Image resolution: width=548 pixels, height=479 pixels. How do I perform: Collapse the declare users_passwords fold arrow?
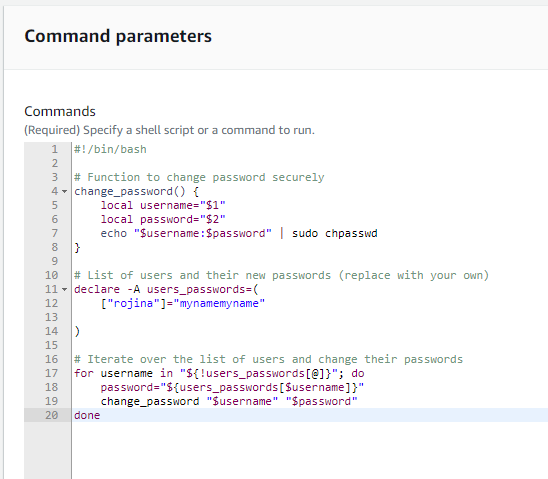pos(64,289)
